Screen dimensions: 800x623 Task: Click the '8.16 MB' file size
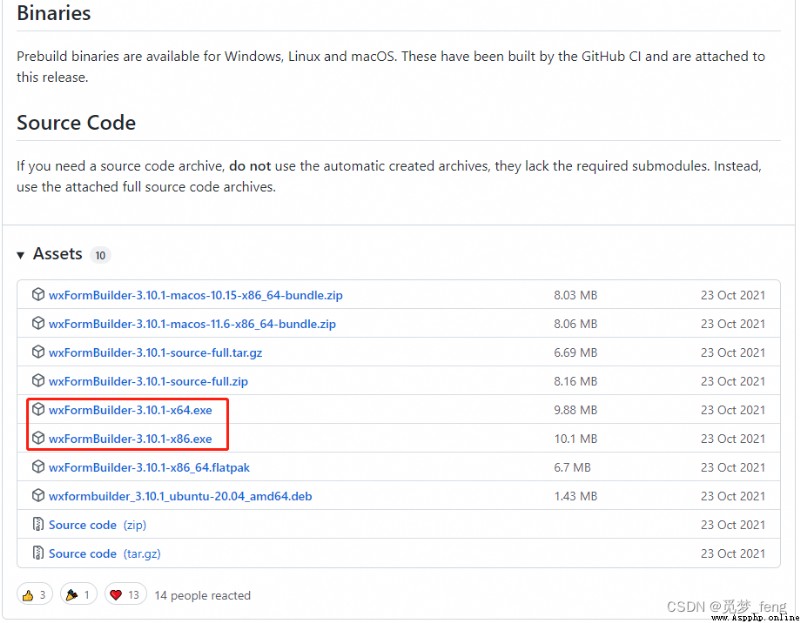(576, 381)
